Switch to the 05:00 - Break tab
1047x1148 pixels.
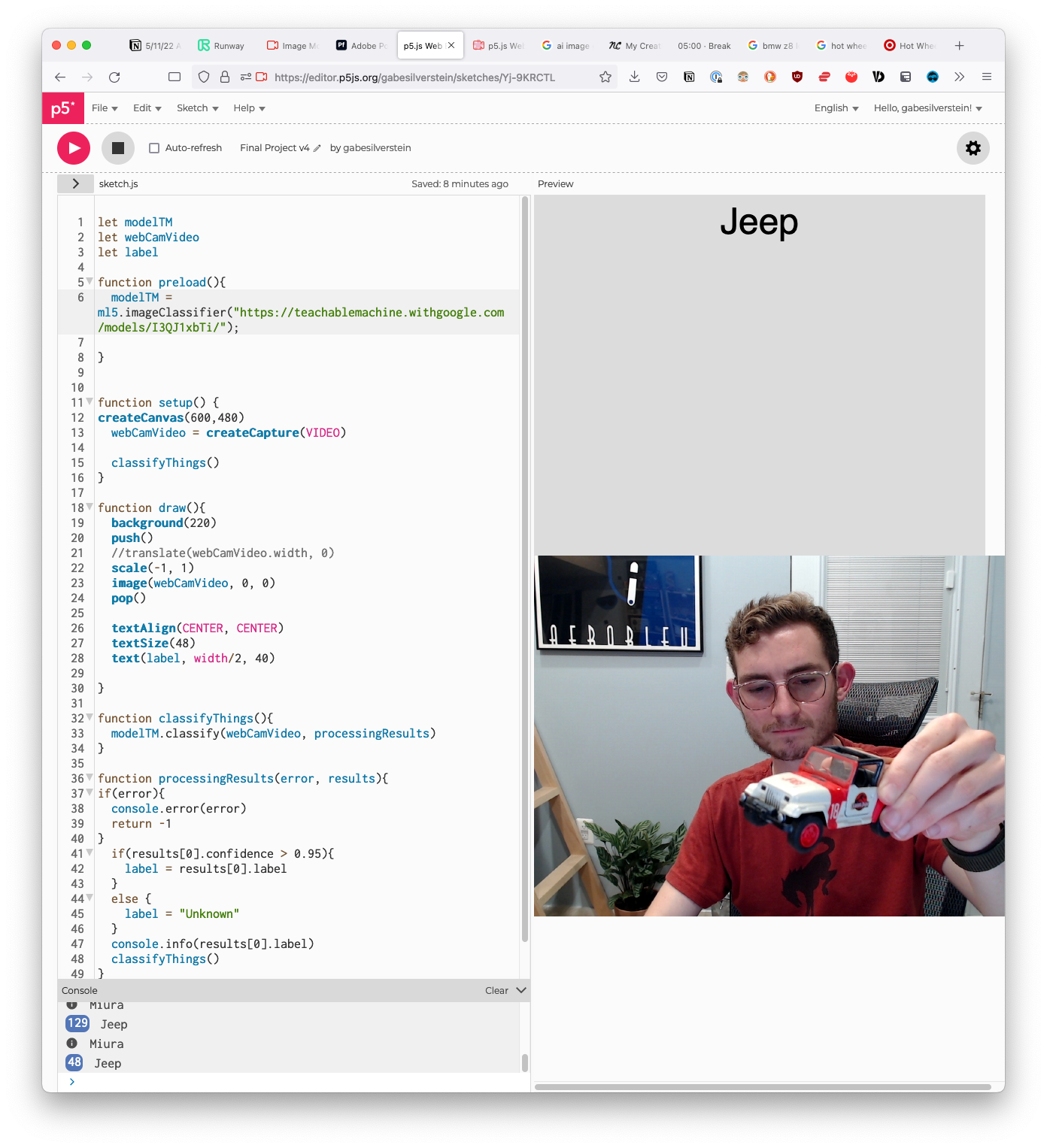point(704,46)
